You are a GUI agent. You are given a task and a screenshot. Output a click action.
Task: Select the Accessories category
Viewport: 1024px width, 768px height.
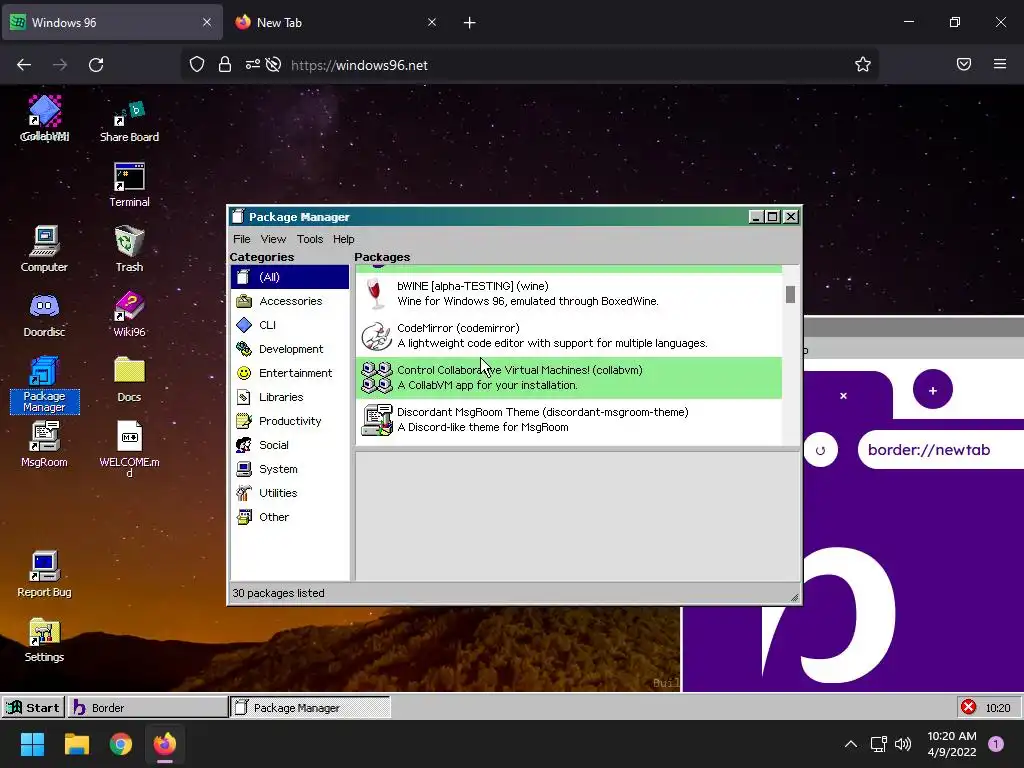(290, 301)
